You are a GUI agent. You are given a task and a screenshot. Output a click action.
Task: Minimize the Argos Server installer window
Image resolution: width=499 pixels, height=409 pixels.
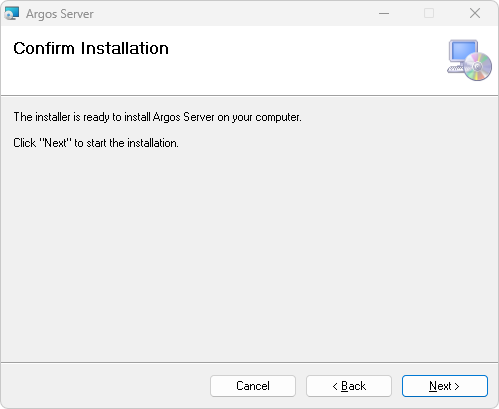pos(384,14)
